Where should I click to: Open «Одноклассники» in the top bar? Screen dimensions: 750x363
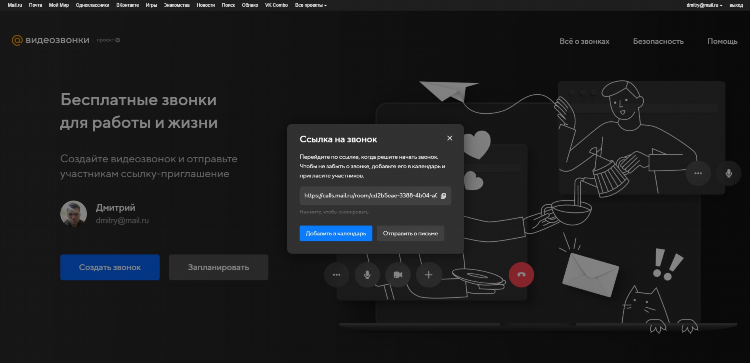(x=92, y=5)
